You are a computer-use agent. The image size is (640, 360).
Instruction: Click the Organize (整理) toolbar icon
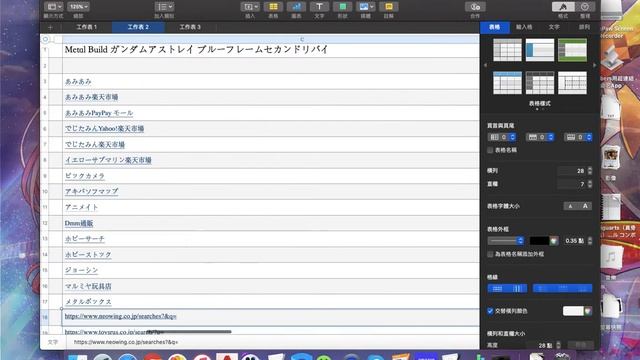(585, 7)
